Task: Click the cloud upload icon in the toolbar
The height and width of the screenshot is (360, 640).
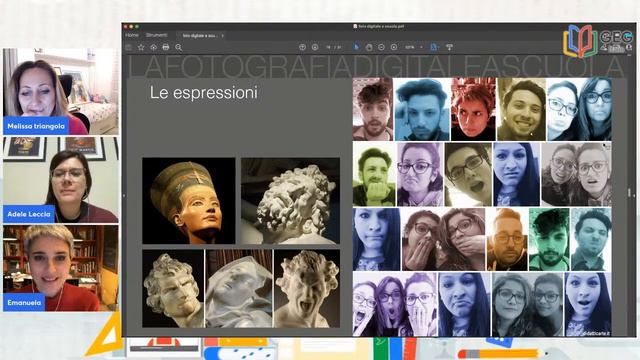Action: tap(153, 47)
